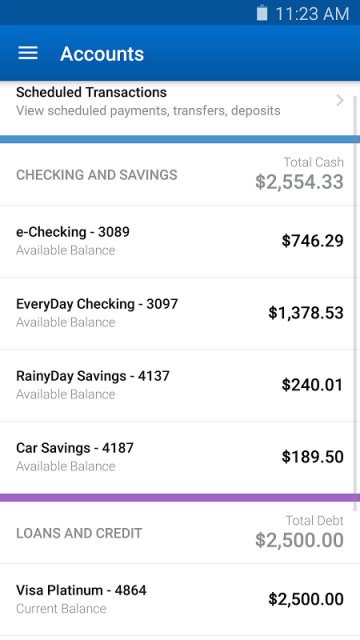This screenshot has height=640, width=360.
Task: Tap Total Debt $2,500.00 amount
Action: click(299, 540)
